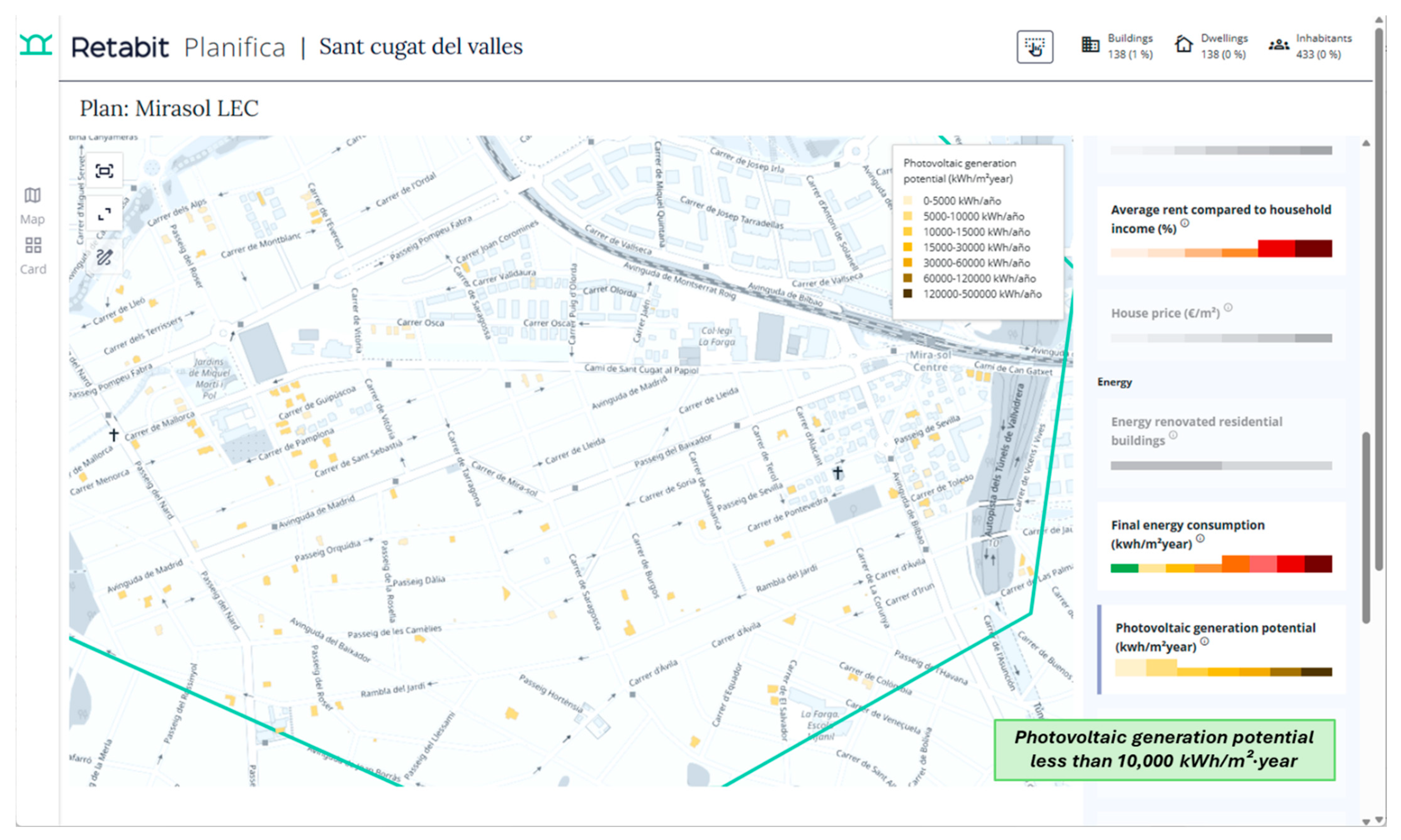Toggle fullscreen map view icon

click(x=104, y=214)
